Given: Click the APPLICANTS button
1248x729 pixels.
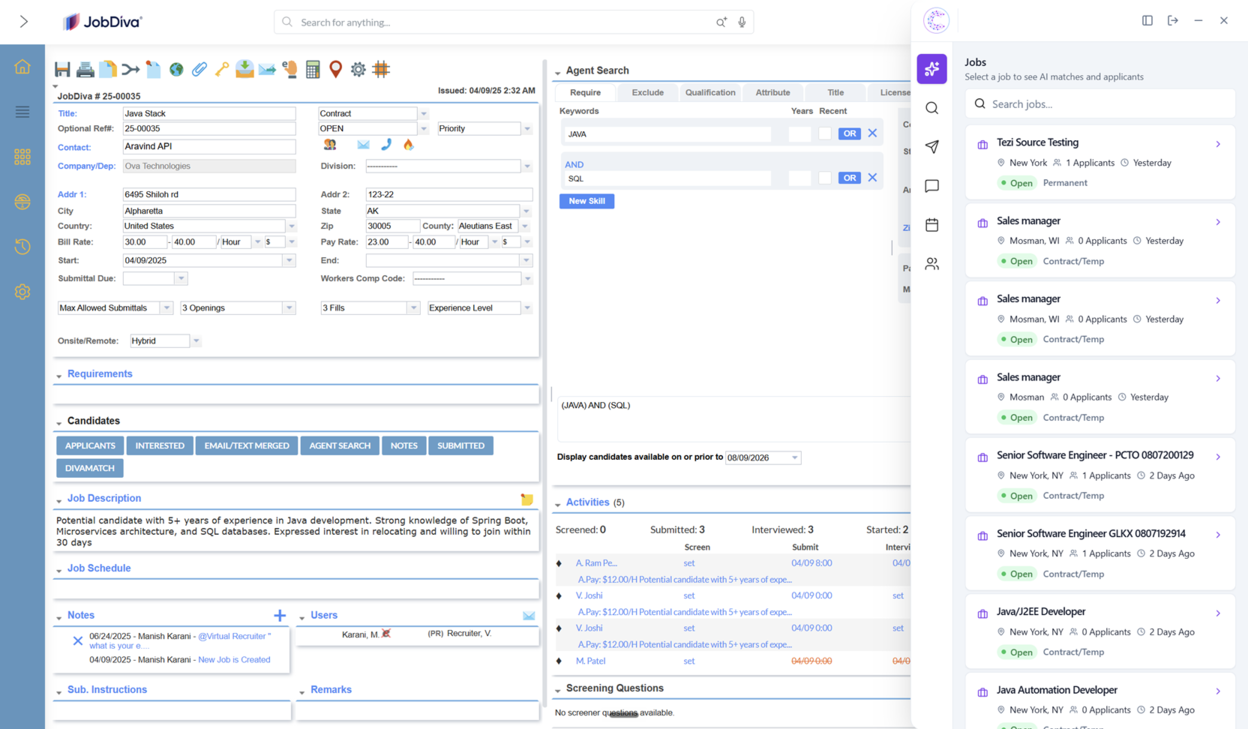Looking at the screenshot, I should click(90, 446).
